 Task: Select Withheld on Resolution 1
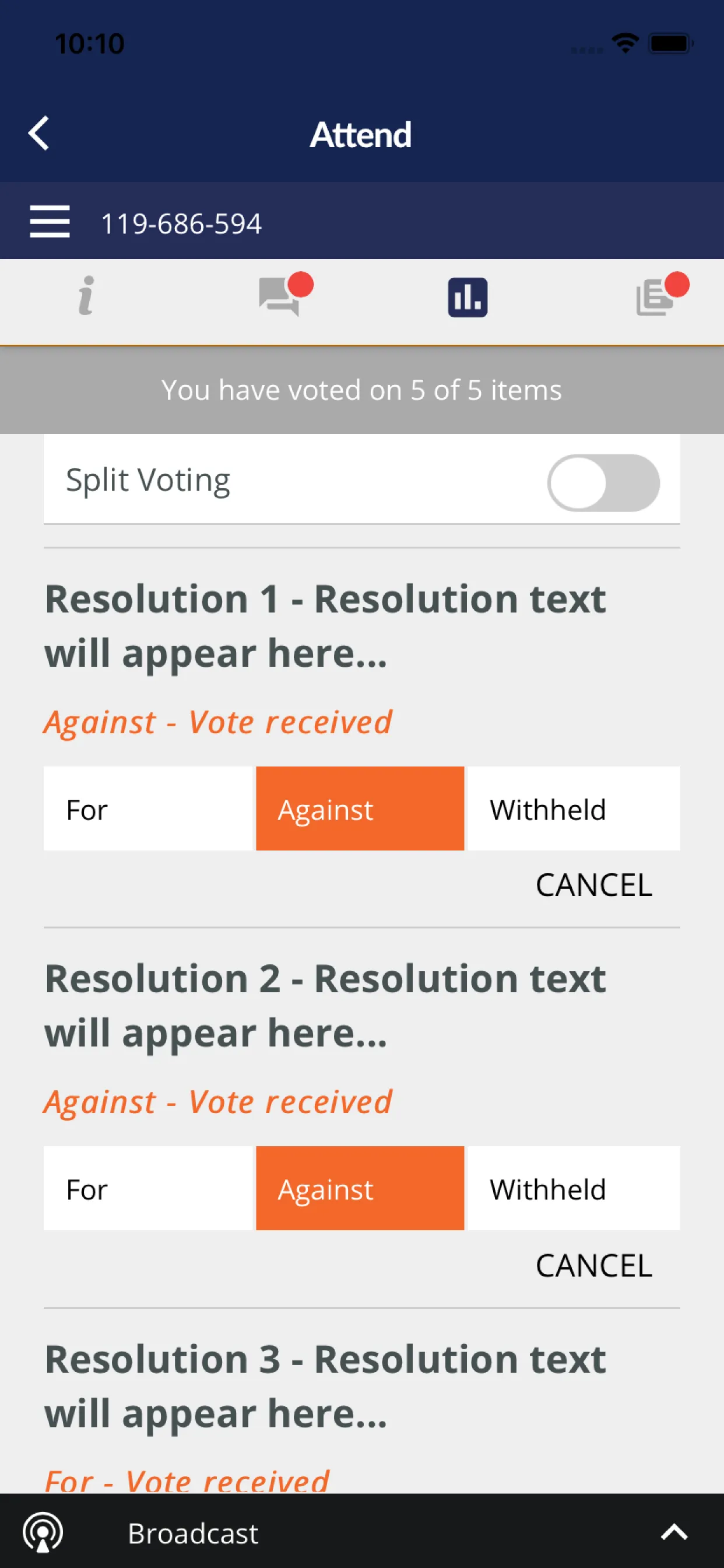click(x=573, y=808)
